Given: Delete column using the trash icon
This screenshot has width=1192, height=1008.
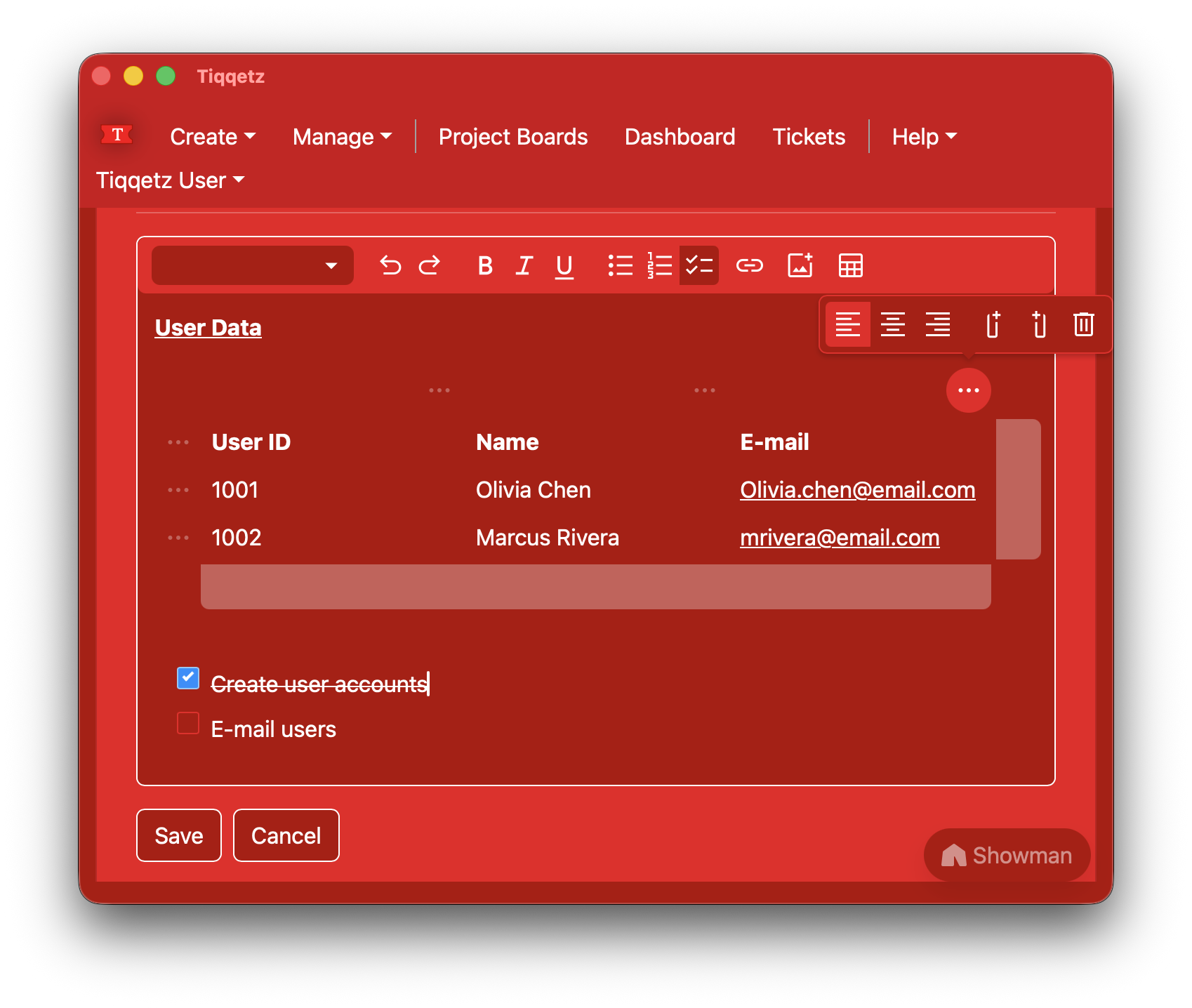Looking at the screenshot, I should [1083, 325].
